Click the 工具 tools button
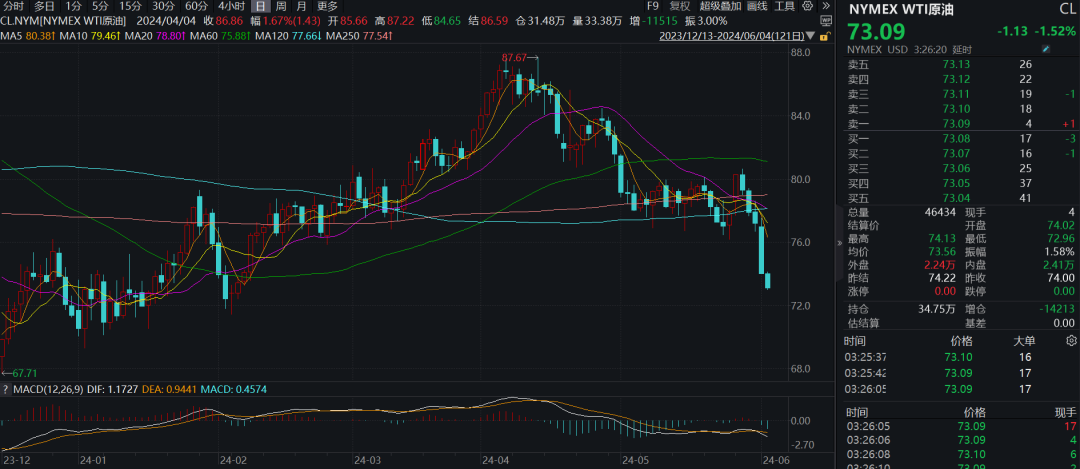 click(785, 6)
